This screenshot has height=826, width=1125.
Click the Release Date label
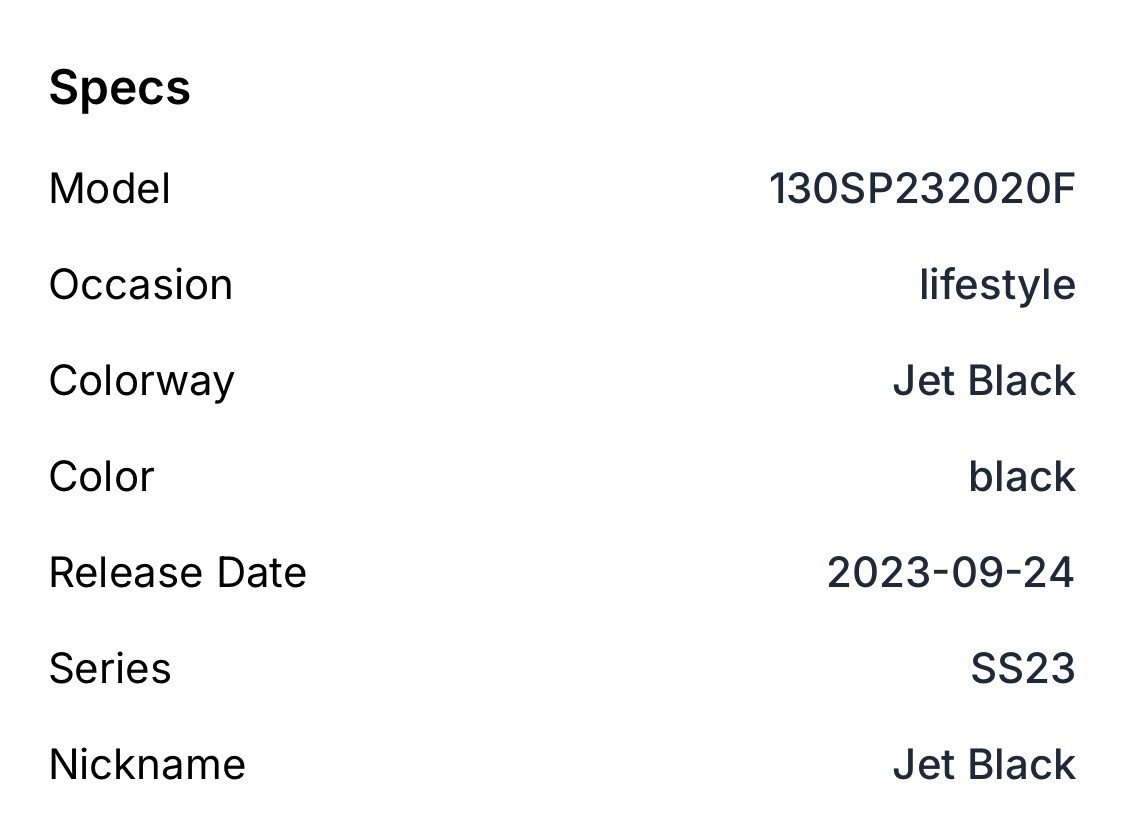point(178,573)
